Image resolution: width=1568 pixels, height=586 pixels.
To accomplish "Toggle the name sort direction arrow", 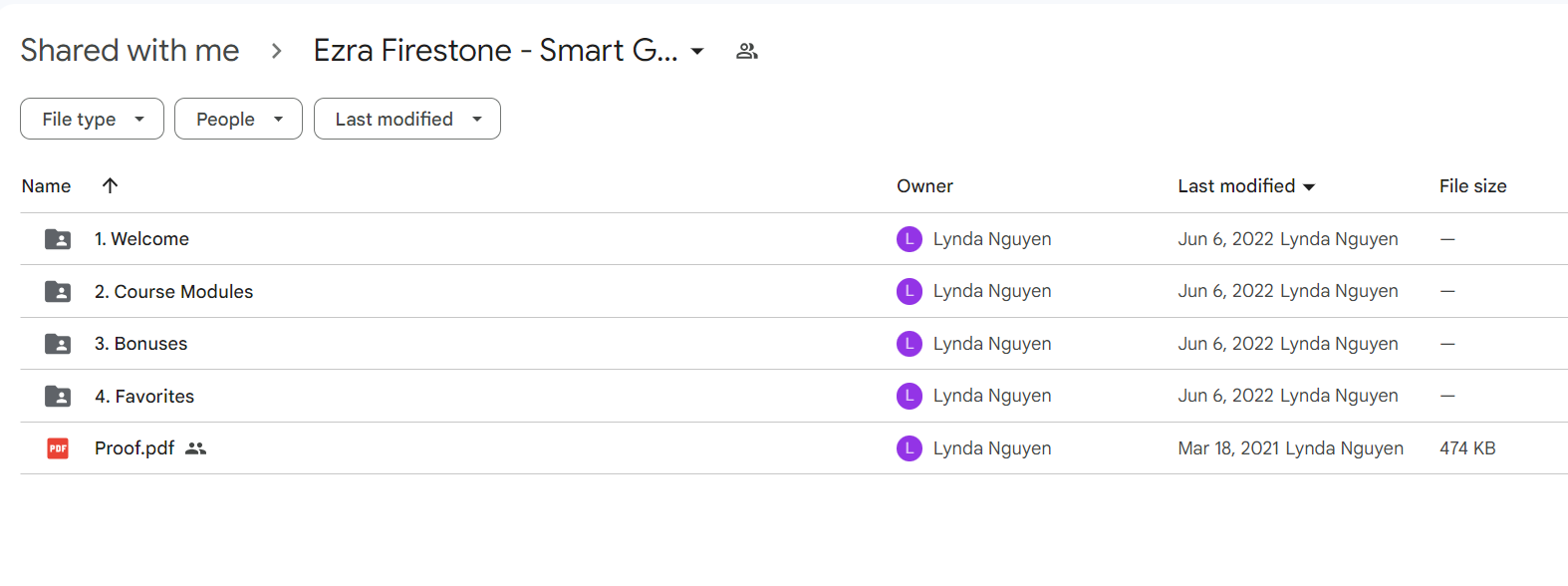I will coord(111,185).
